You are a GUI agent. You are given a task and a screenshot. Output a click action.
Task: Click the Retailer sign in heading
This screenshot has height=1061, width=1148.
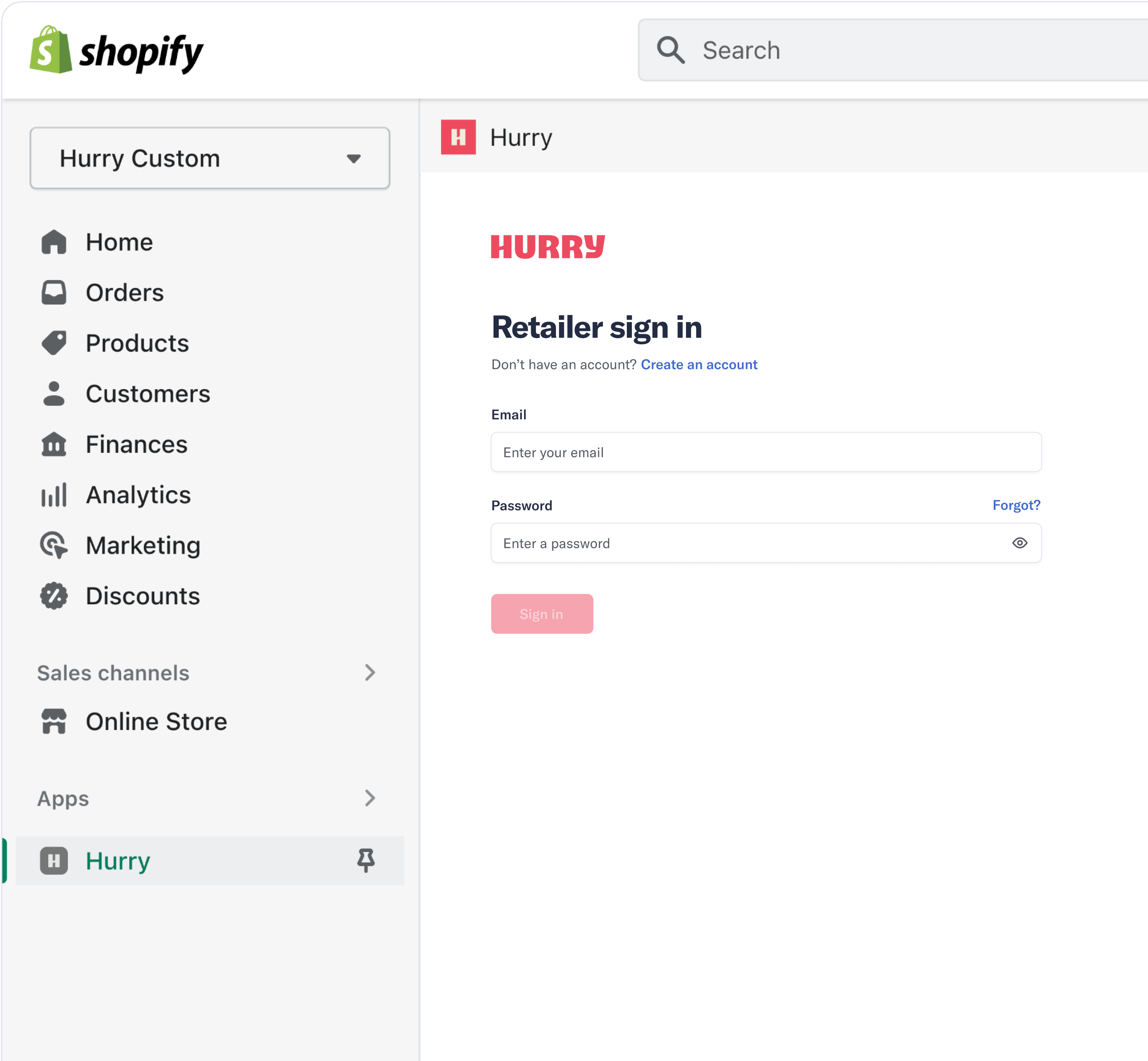click(x=597, y=328)
